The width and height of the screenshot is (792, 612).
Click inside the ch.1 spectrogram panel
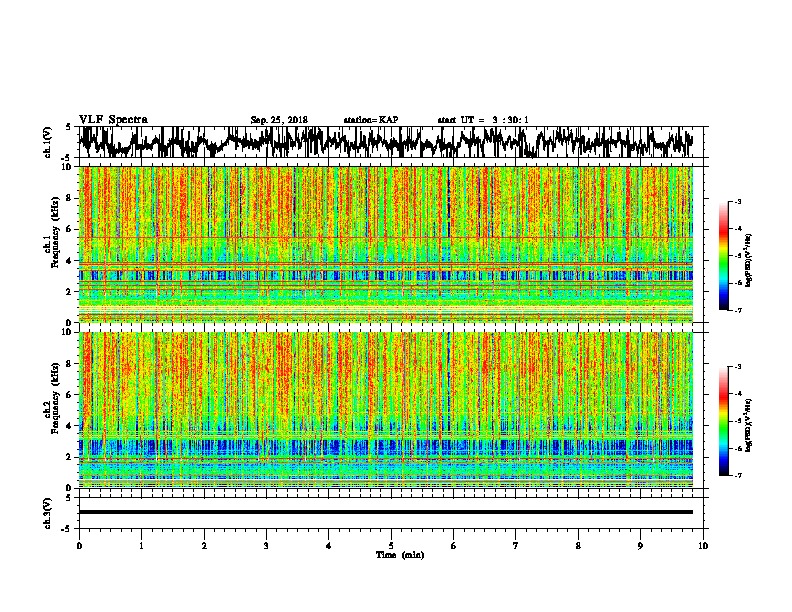385,244
